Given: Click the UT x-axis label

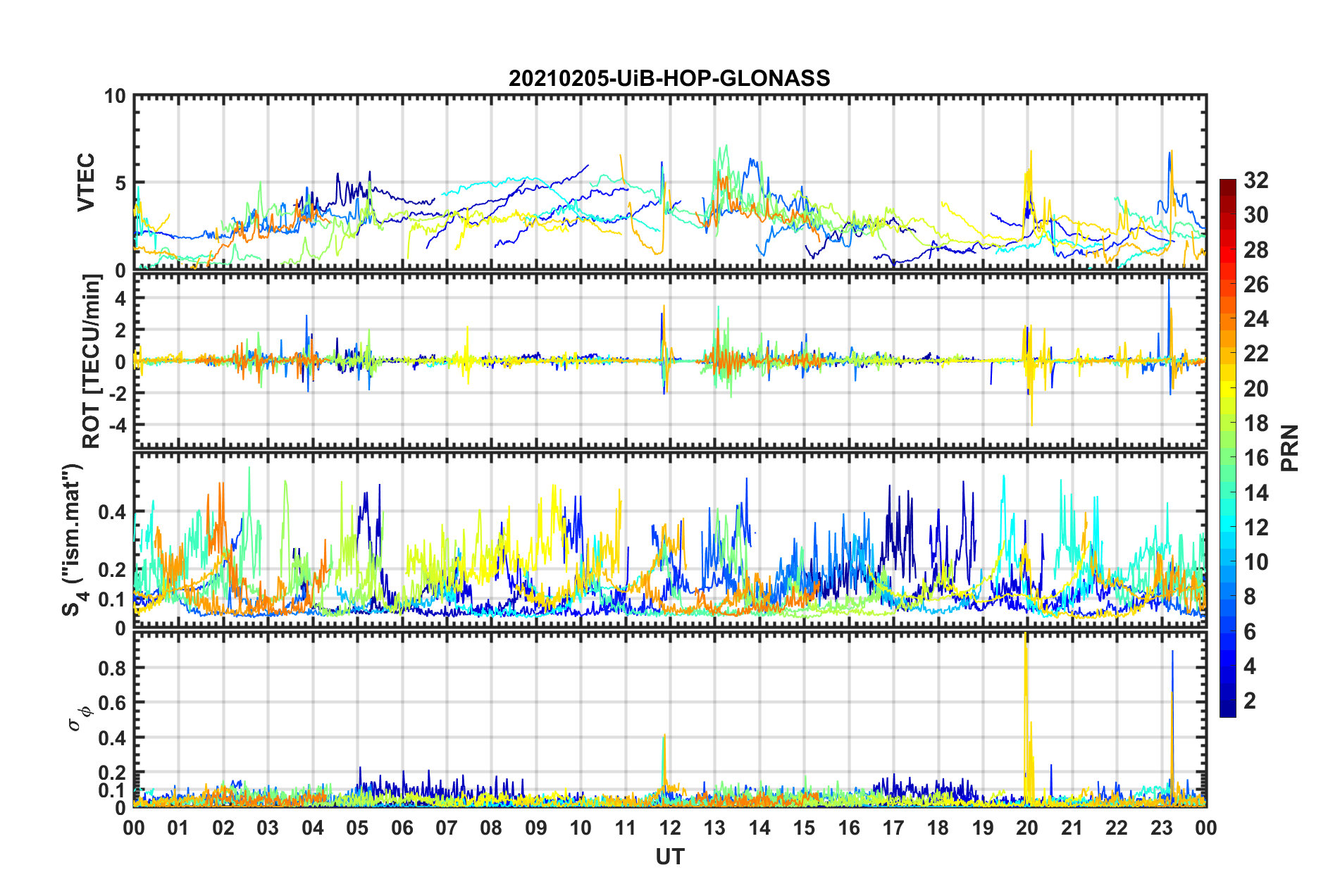Looking at the screenshot, I should [x=669, y=857].
